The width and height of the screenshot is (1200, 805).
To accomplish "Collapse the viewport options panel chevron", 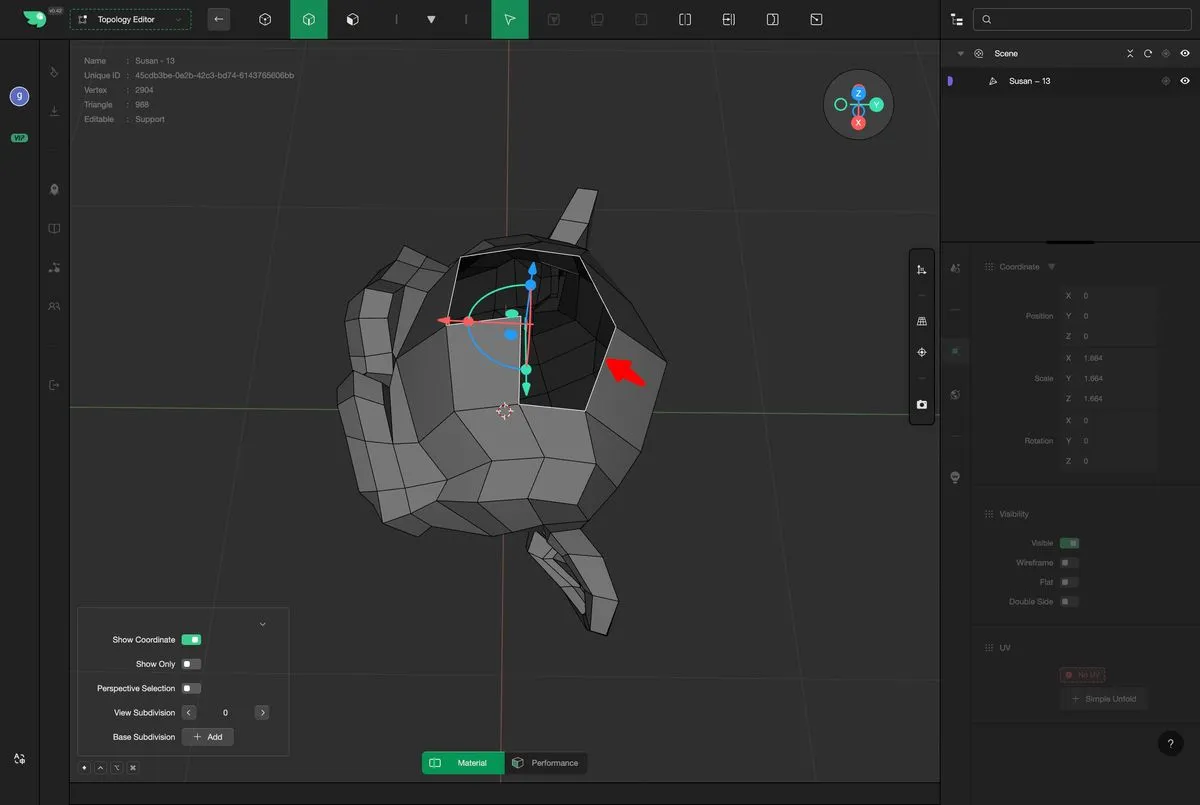I will click(x=263, y=624).
